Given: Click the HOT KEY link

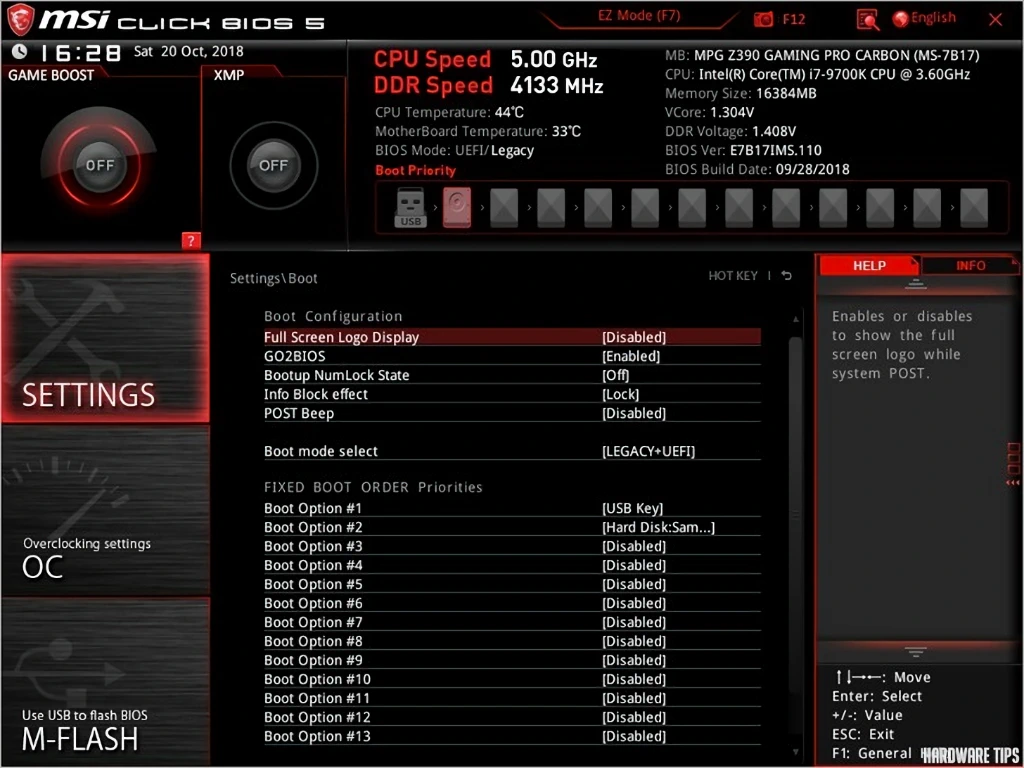Looking at the screenshot, I should [x=733, y=276].
